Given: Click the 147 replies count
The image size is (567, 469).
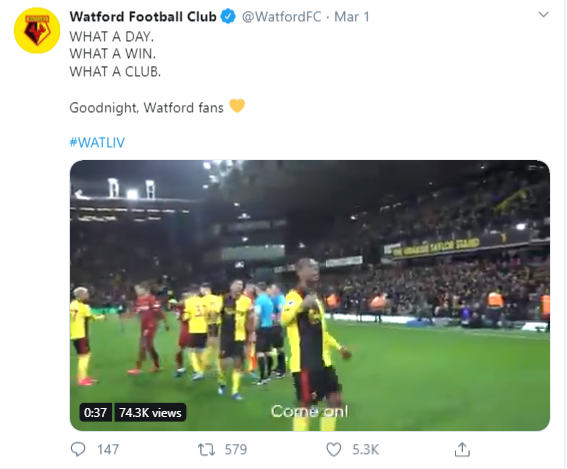Looking at the screenshot, I should tap(108, 449).
